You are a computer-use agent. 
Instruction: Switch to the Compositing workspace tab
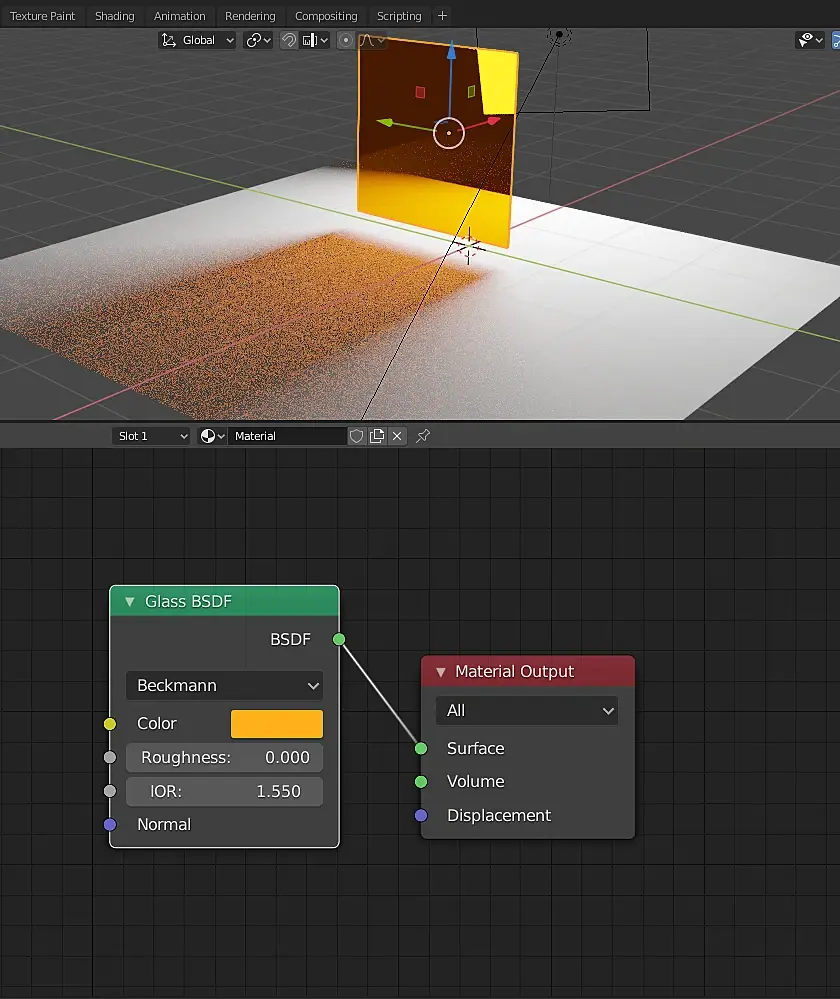point(326,16)
